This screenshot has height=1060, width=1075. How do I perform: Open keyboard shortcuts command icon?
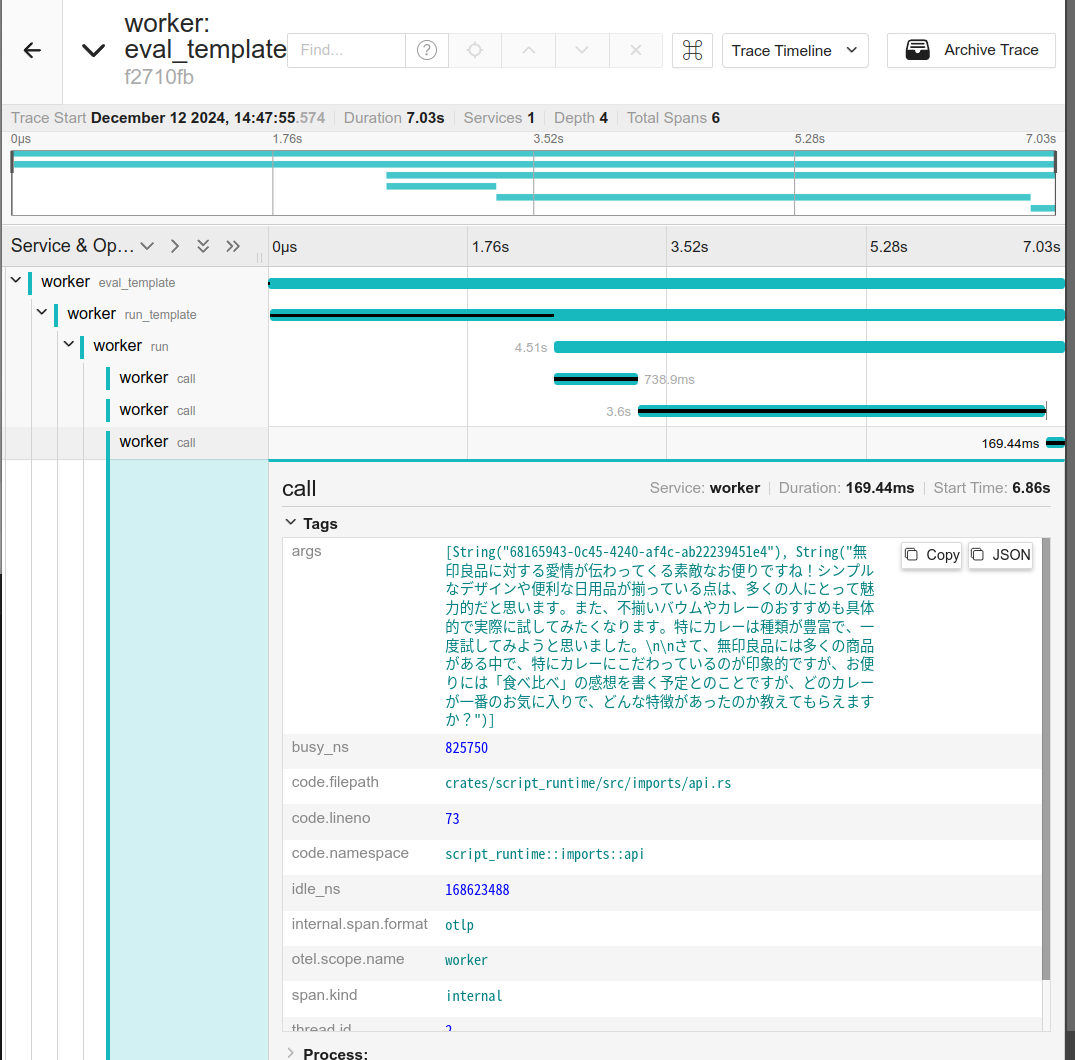(692, 50)
